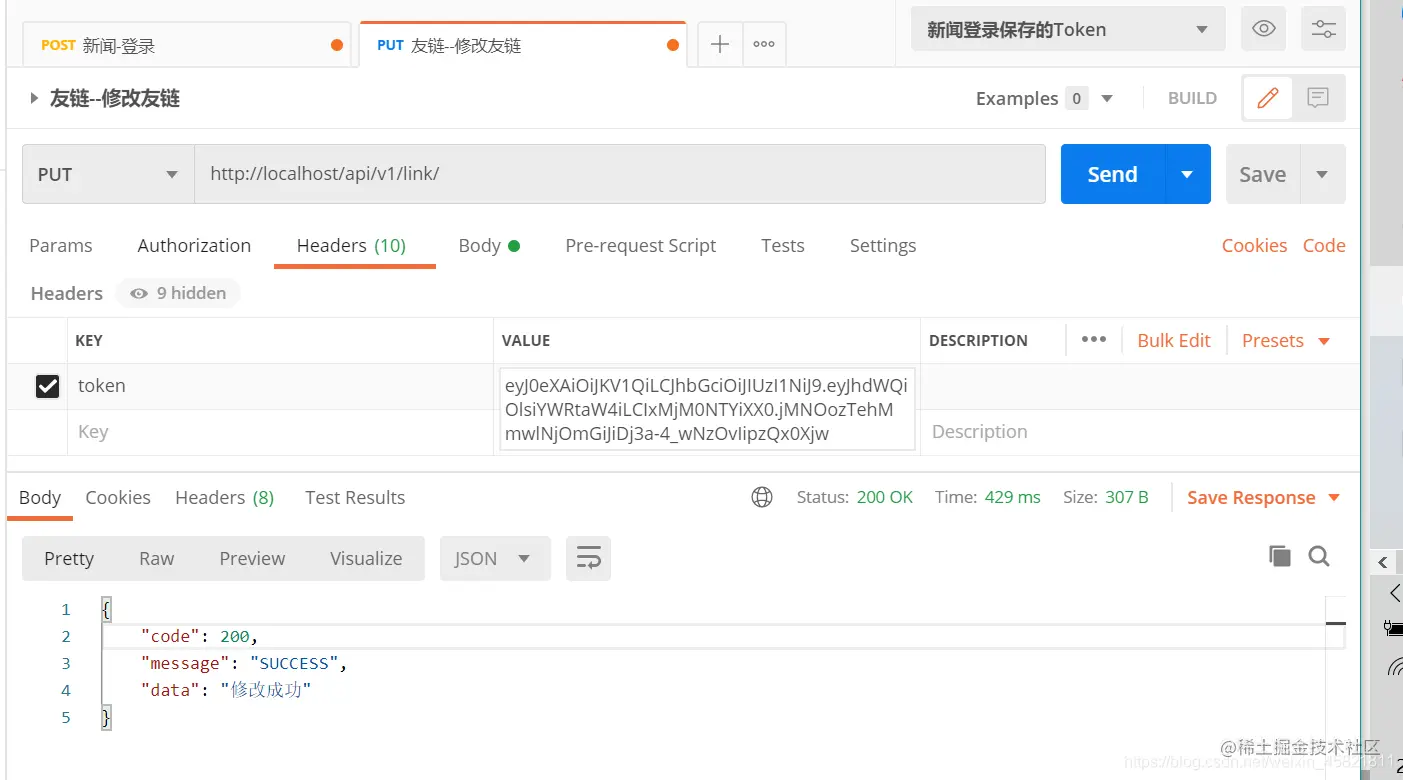Click the Examples 0 count badge
Image resolution: width=1403 pixels, height=780 pixels.
click(x=1076, y=98)
